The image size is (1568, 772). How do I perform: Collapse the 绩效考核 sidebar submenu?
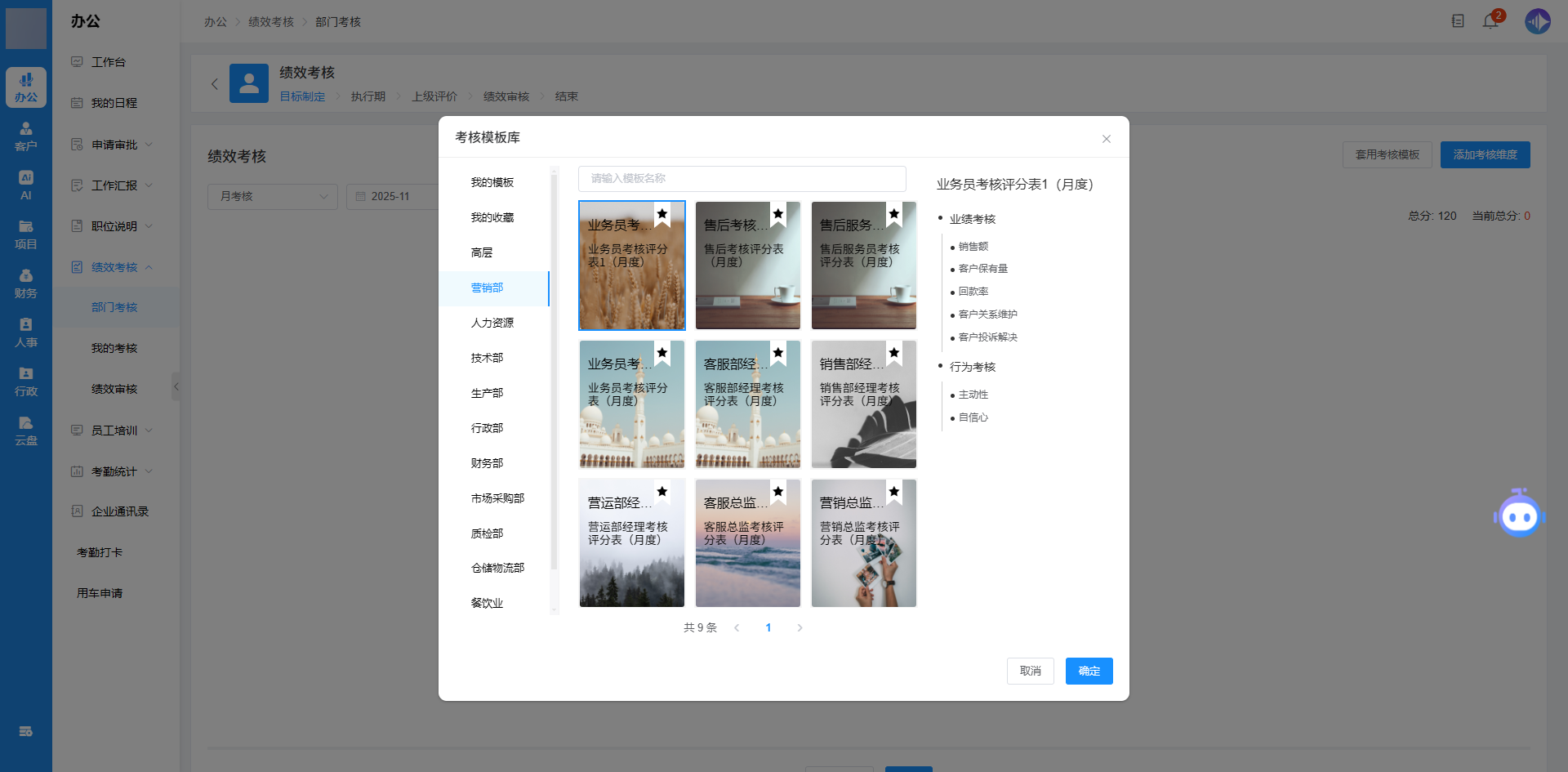coord(114,267)
